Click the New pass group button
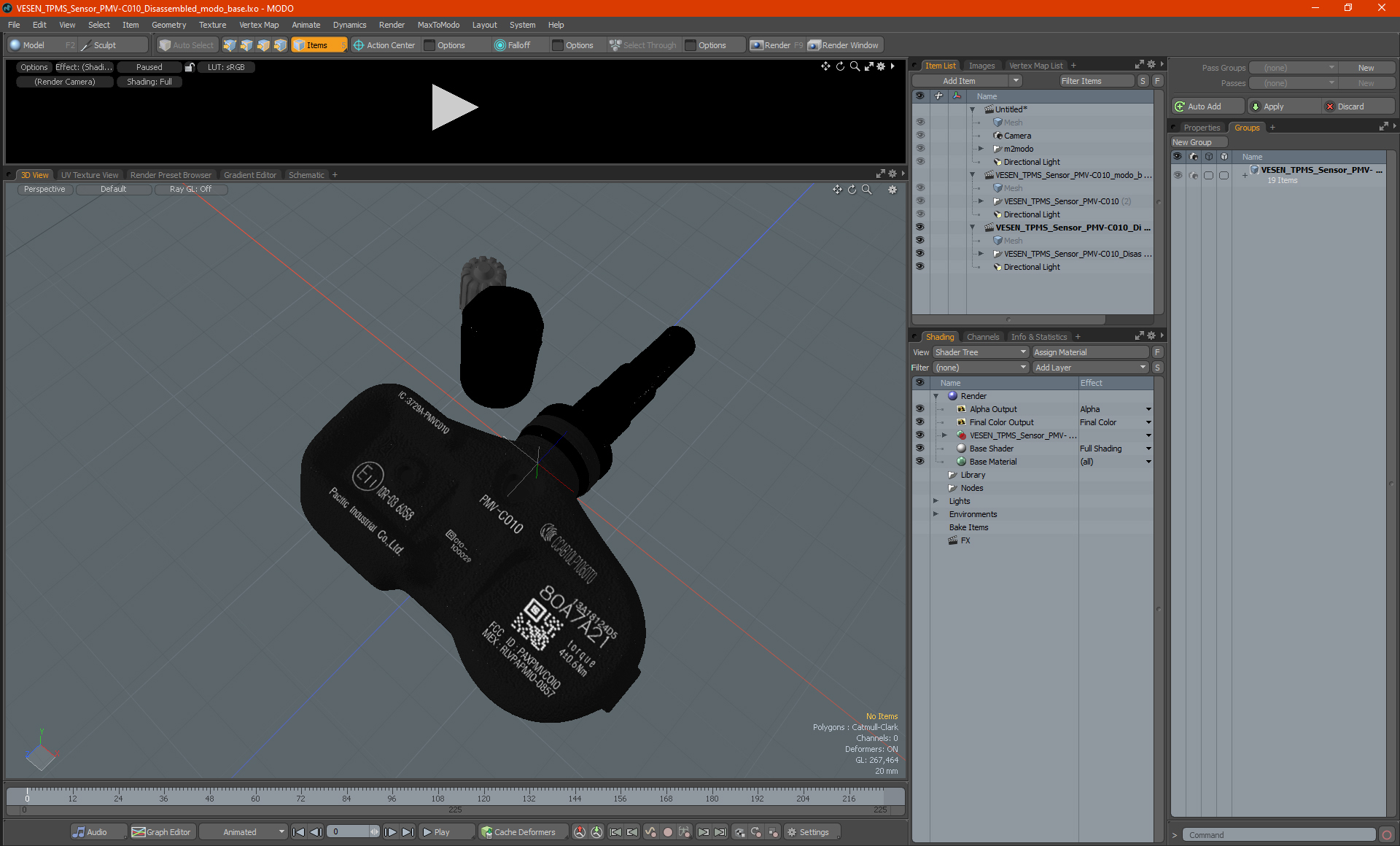1400x846 pixels. 1366,68
